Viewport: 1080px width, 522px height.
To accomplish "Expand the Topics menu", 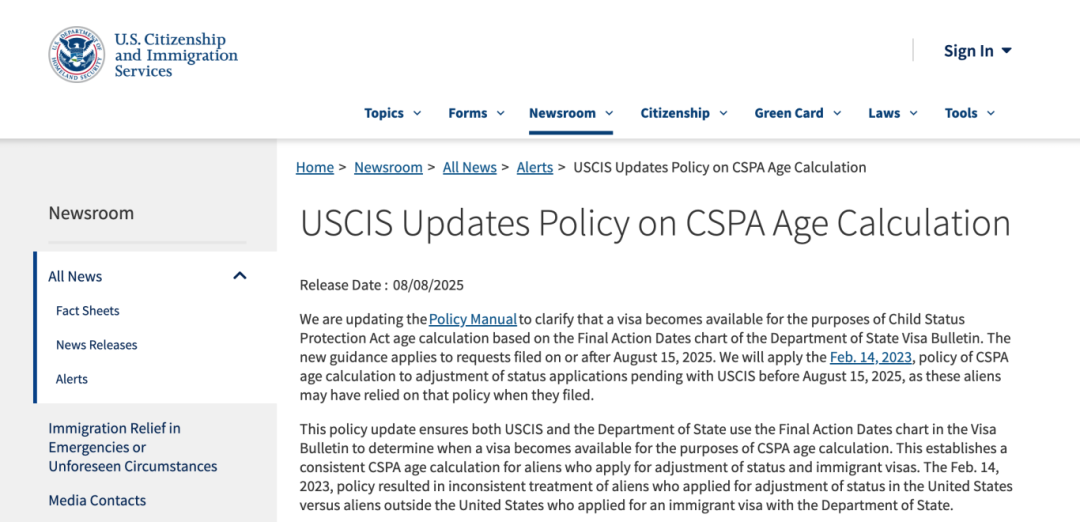I will pyautogui.click(x=392, y=113).
